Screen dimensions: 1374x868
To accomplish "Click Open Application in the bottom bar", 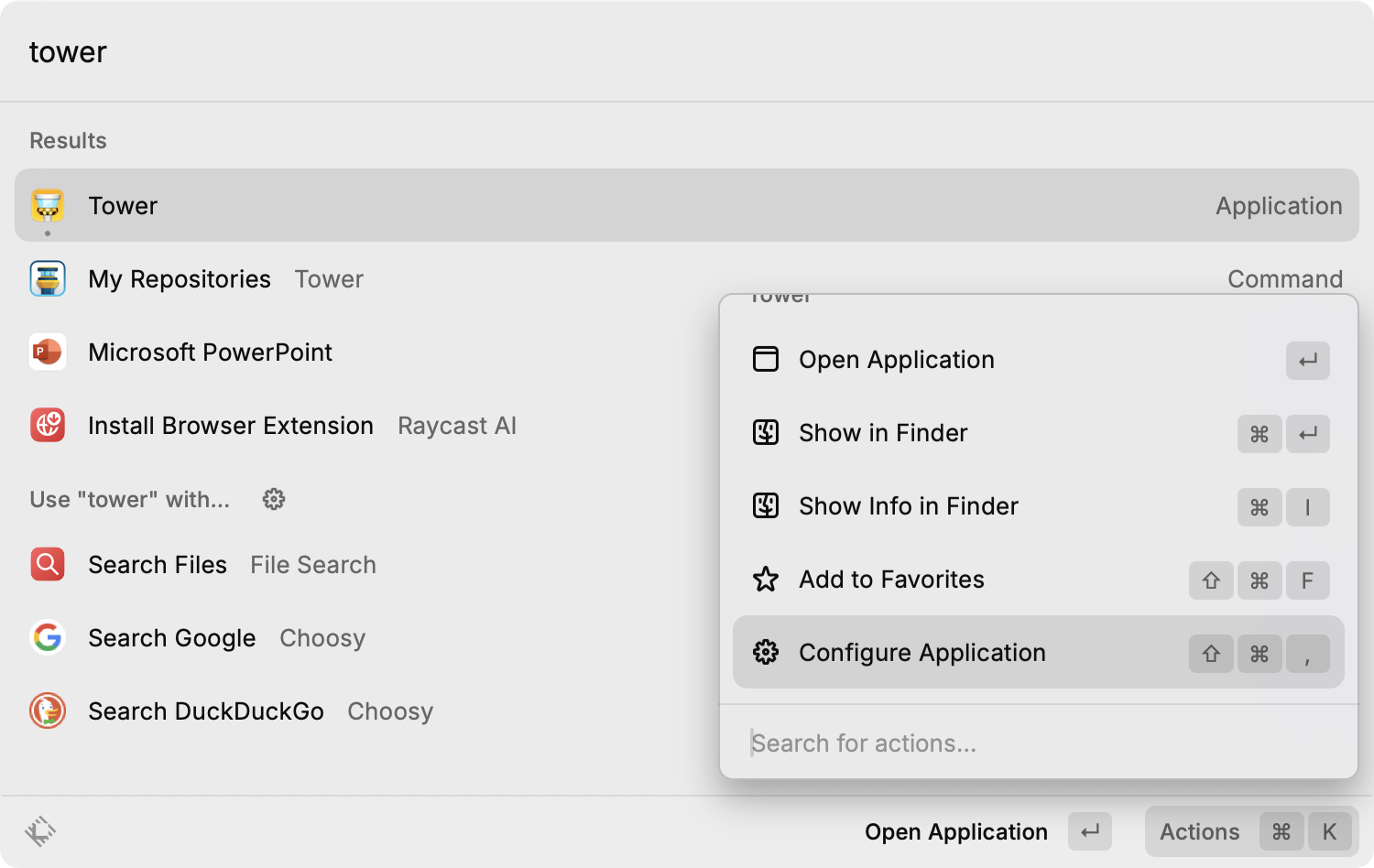I will tap(955, 831).
